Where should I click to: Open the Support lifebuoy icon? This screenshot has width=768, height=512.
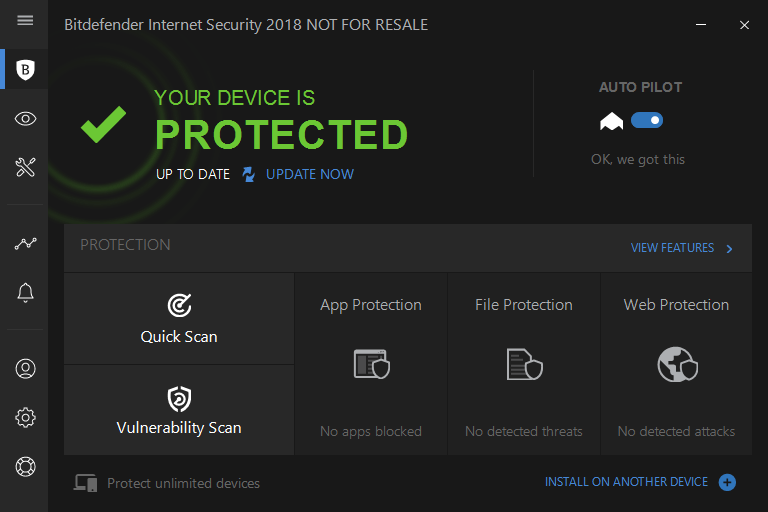click(x=26, y=466)
